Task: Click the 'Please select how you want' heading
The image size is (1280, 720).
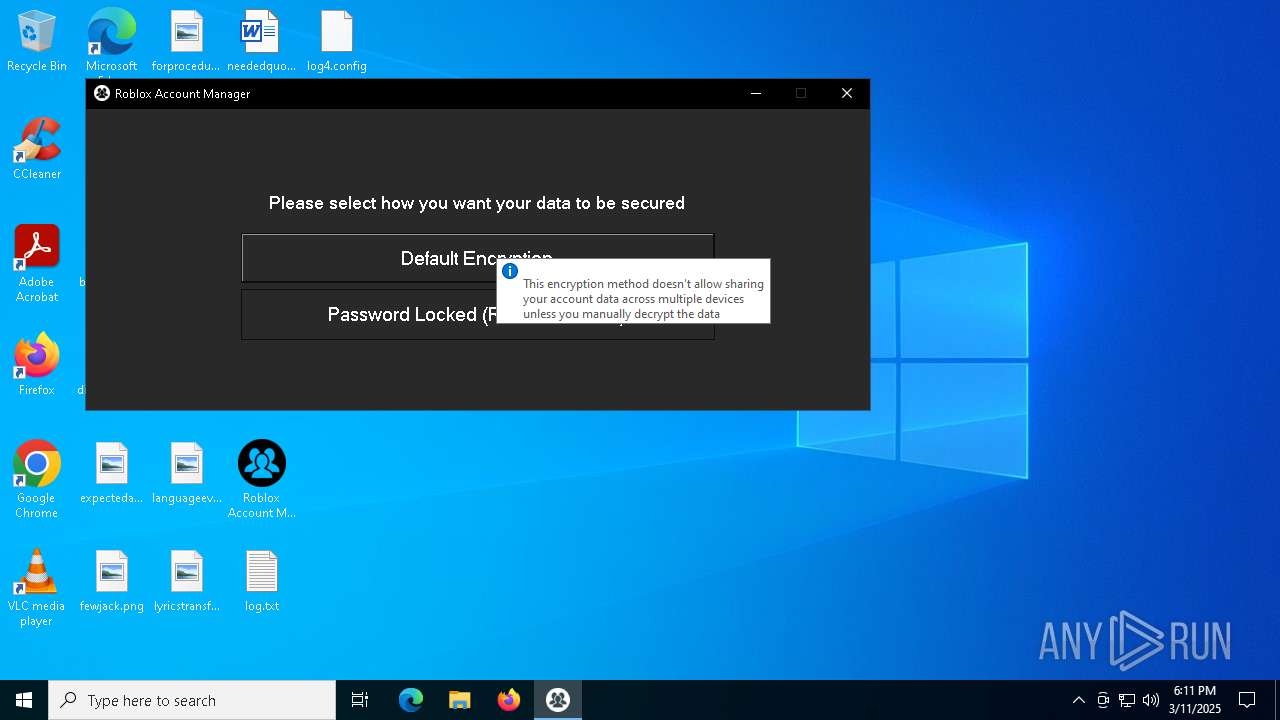Action: pyautogui.click(x=477, y=203)
